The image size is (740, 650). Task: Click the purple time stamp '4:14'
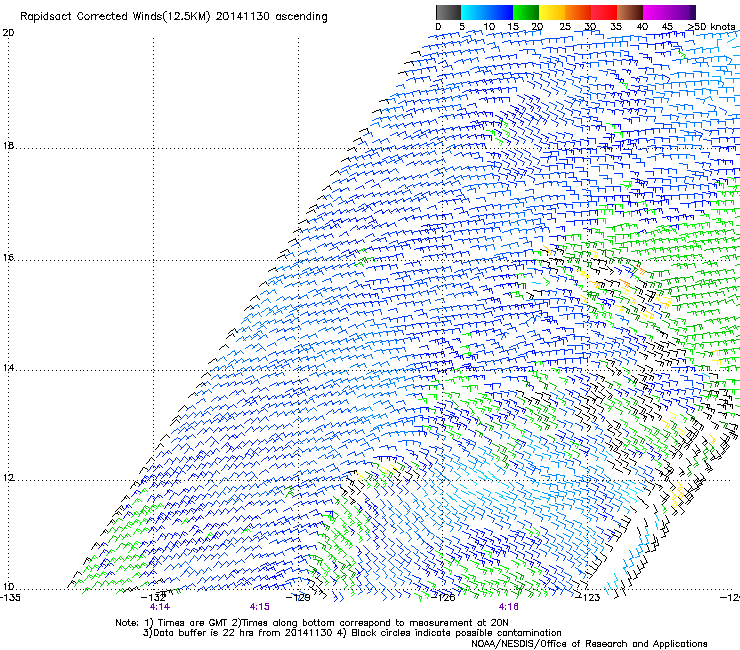pyautogui.click(x=160, y=607)
